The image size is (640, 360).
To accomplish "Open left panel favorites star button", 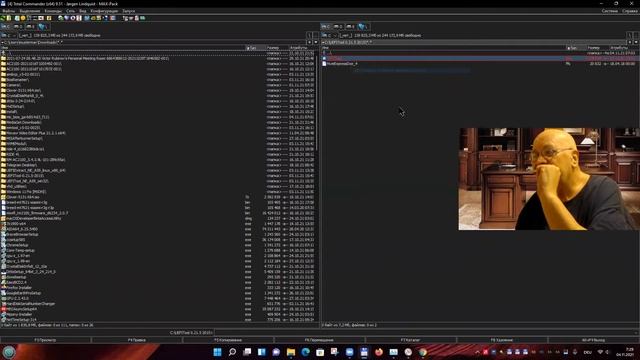I will point(309,42).
